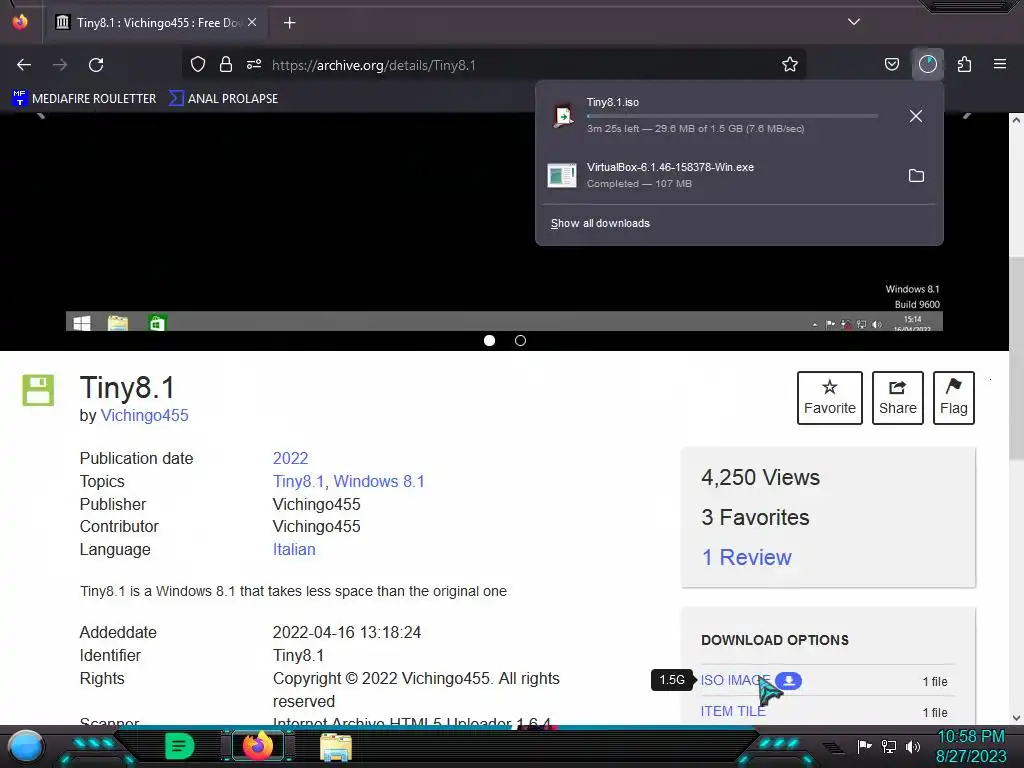Favorite this item
This screenshot has width=1024, height=768.
pyautogui.click(x=830, y=398)
